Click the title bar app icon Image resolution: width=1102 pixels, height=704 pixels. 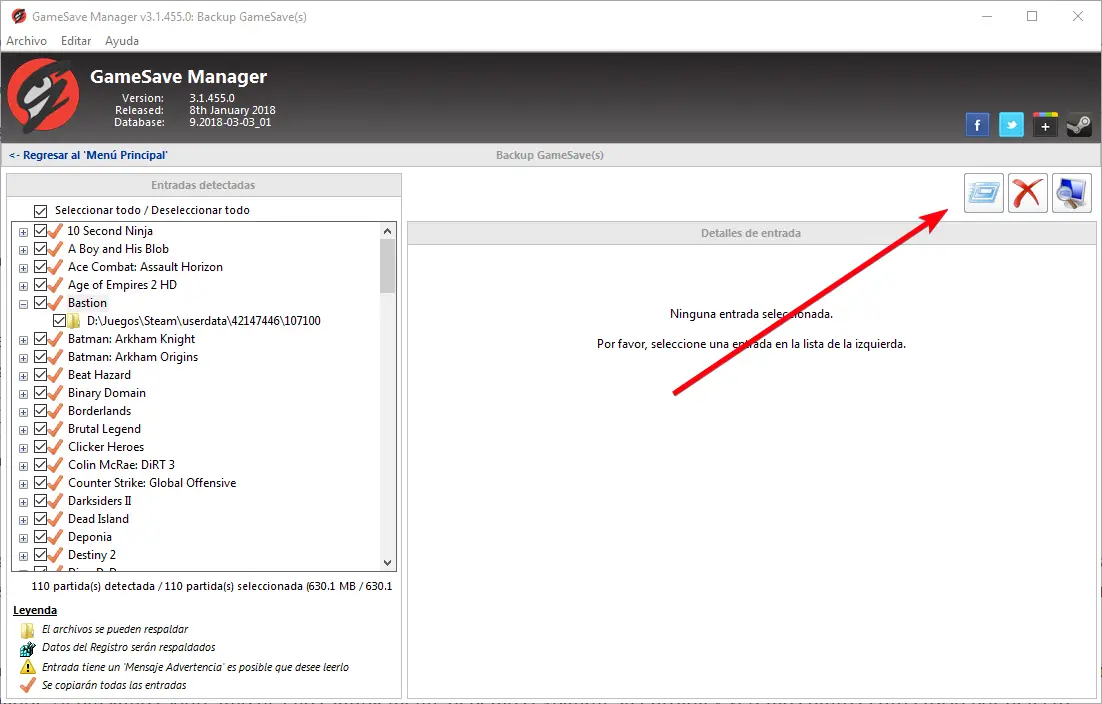click(18, 16)
